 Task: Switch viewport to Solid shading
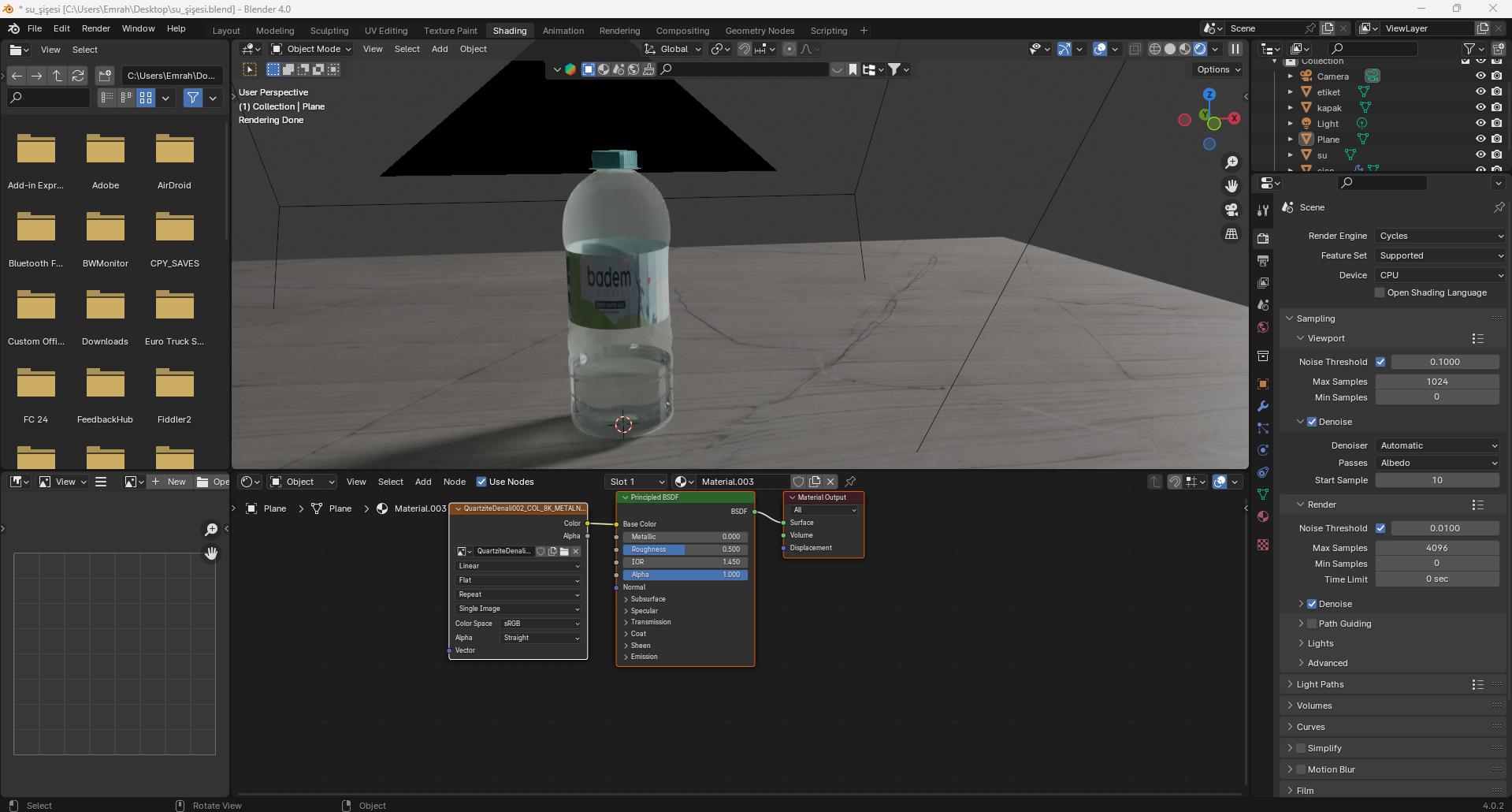[x=1170, y=49]
